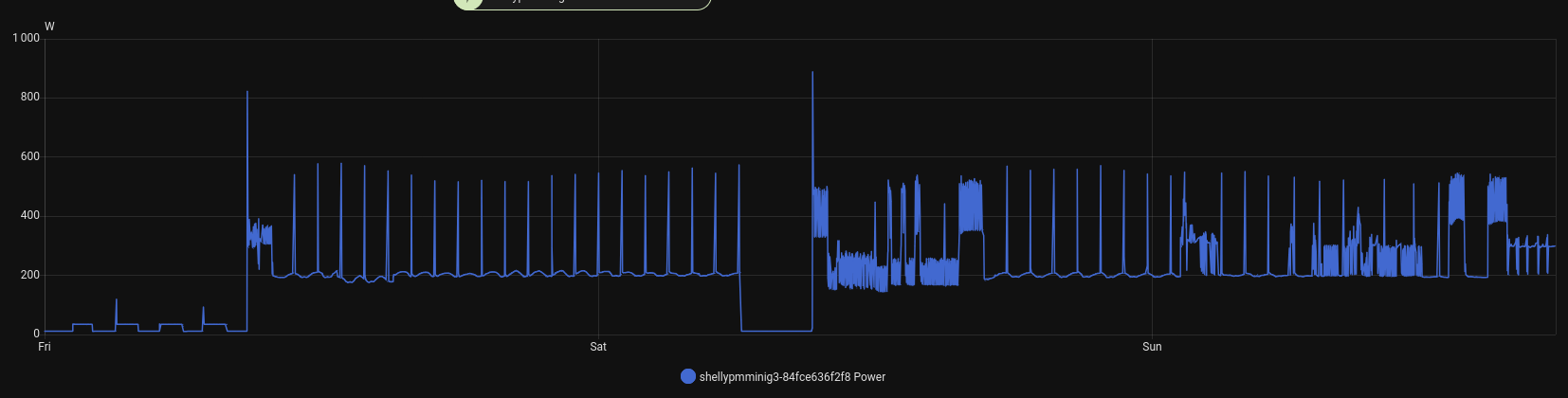This screenshot has width=1568, height=398.
Task: Click the second small spike early Friday
Action: (x=203, y=308)
